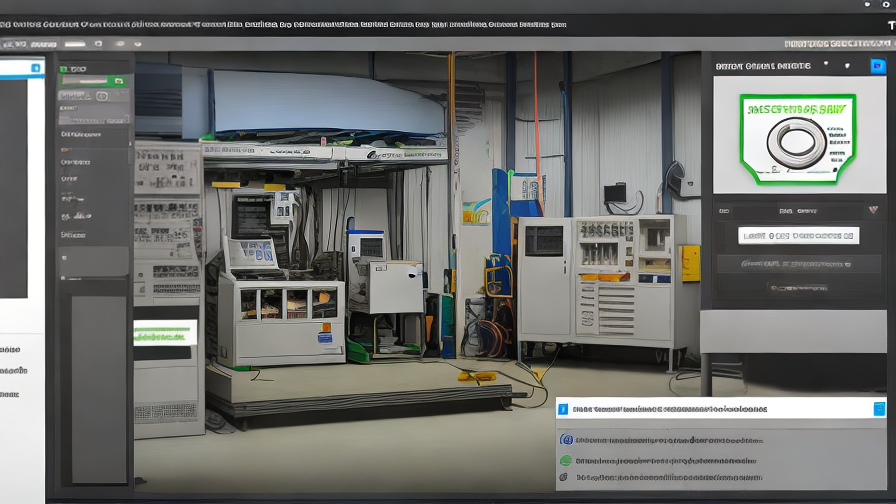Click the dark gray button below the white field

799,264
